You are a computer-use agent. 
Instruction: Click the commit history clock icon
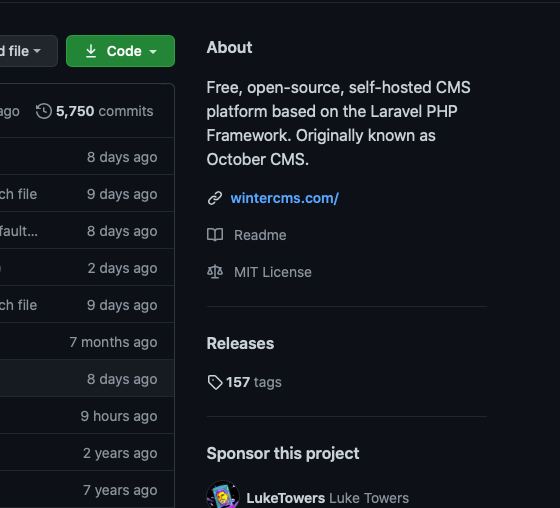[x=44, y=111]
